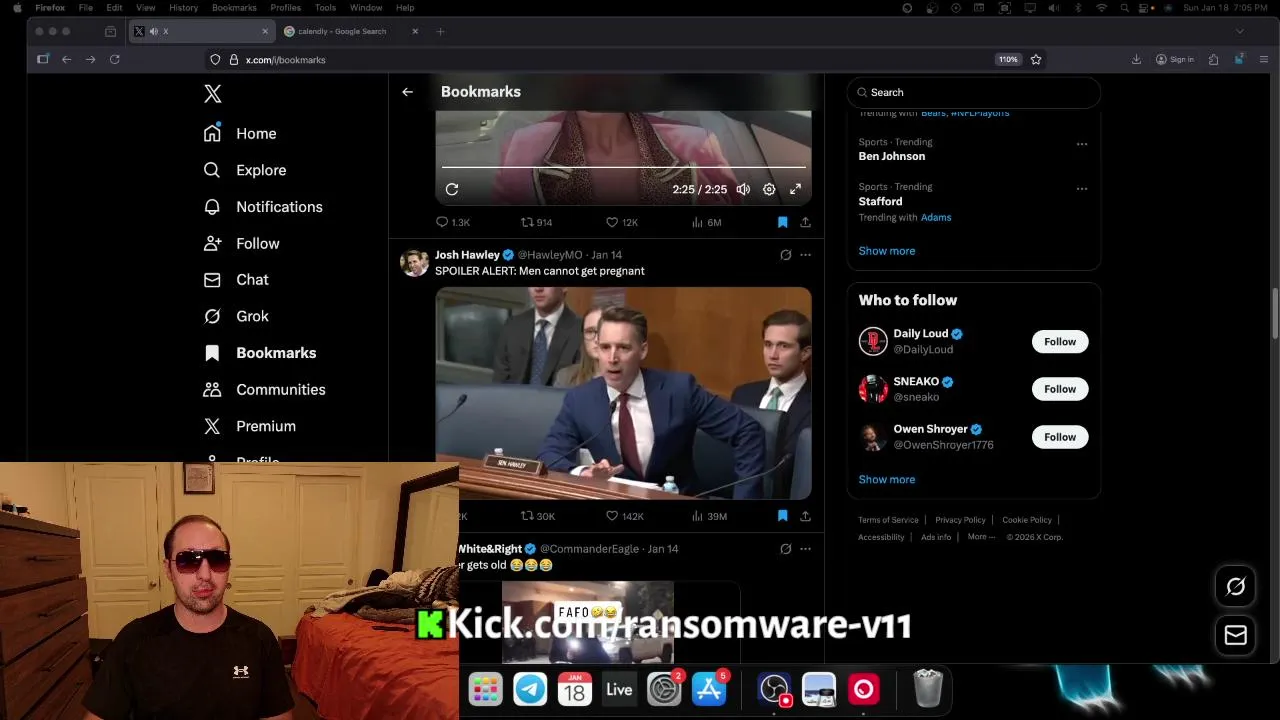Screen dimensions: 1280x720
Task: Toggle bookmark on Josh Hawley post
Action: [782, 516]
